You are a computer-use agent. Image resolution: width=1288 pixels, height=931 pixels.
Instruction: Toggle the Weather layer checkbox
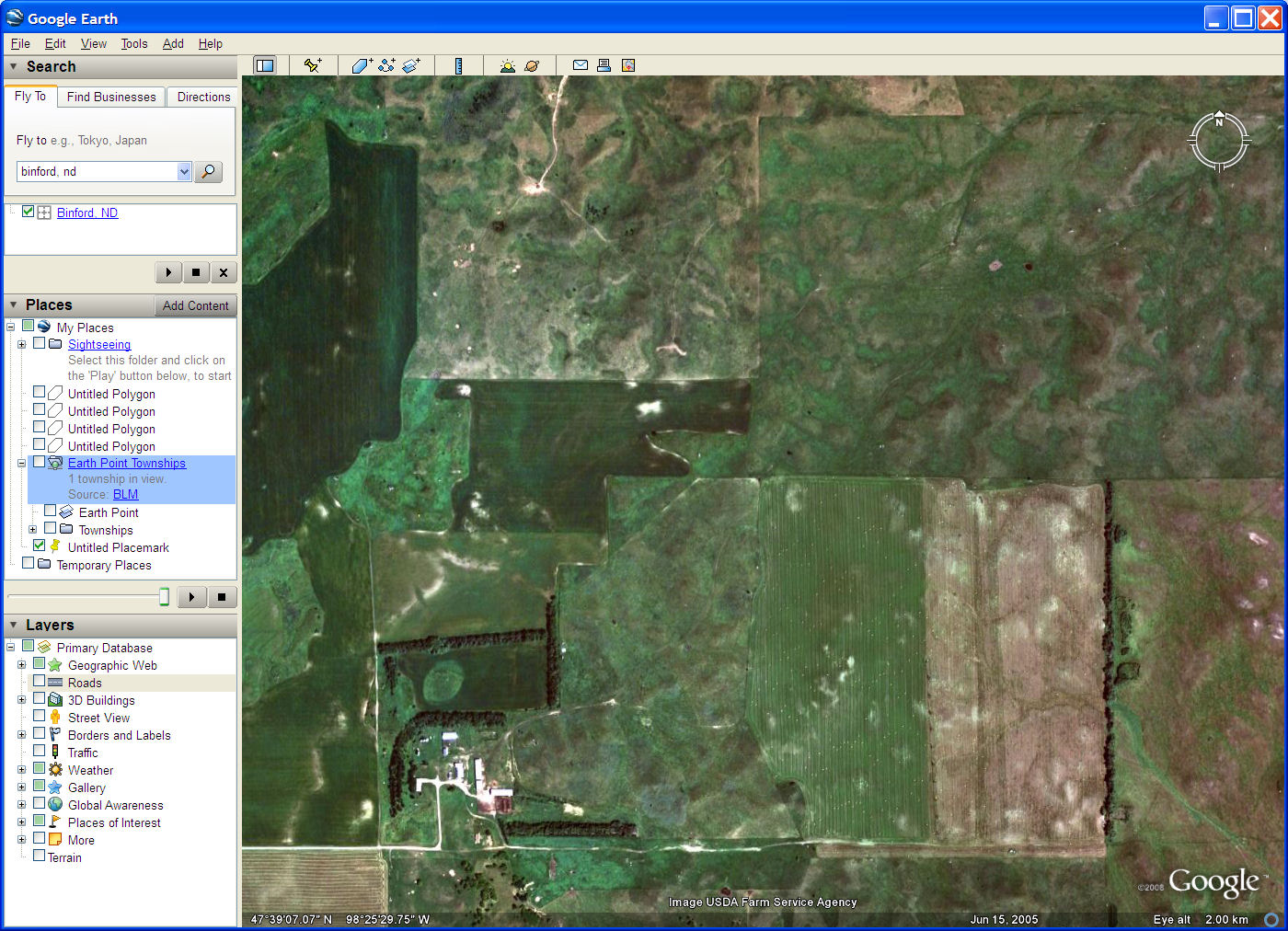click(x=39, y=769)
